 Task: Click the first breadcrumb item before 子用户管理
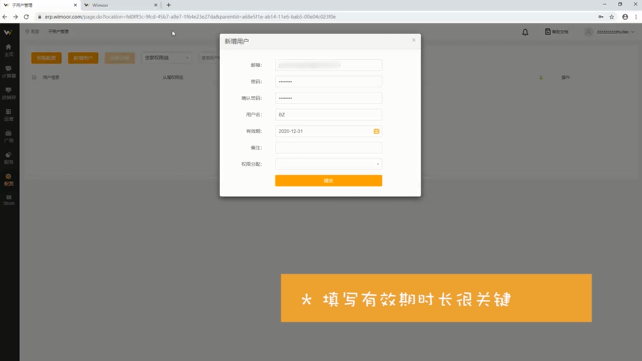click(x=32, y=32)
